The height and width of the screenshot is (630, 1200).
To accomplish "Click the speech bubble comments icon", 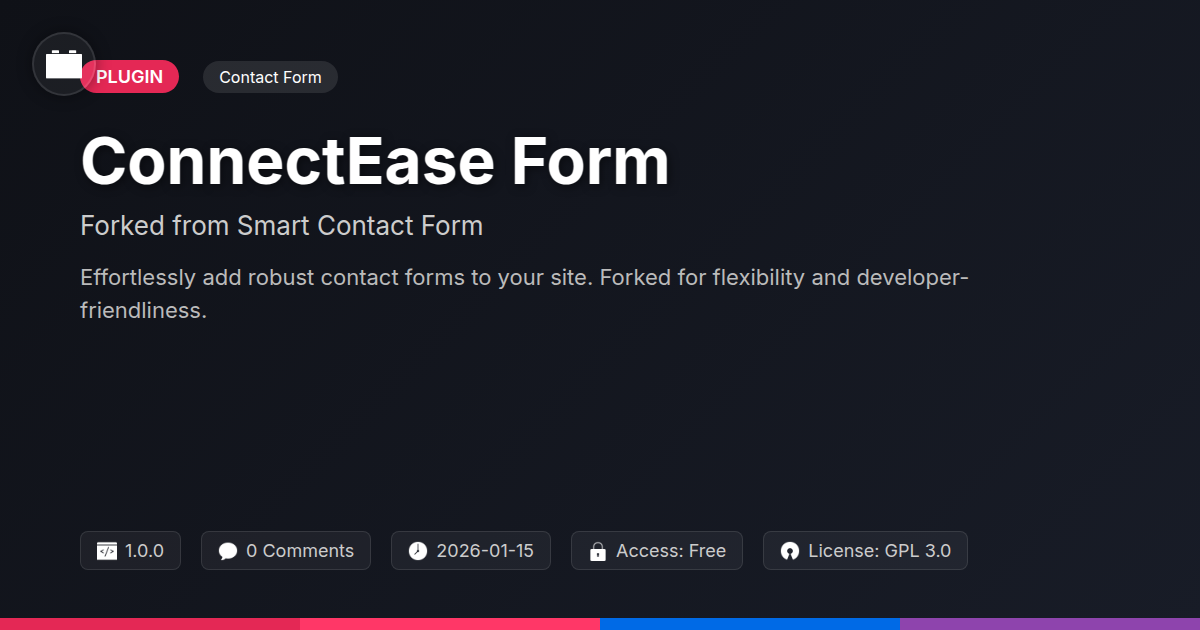I will pyautogui.click(x=228, y=551).
